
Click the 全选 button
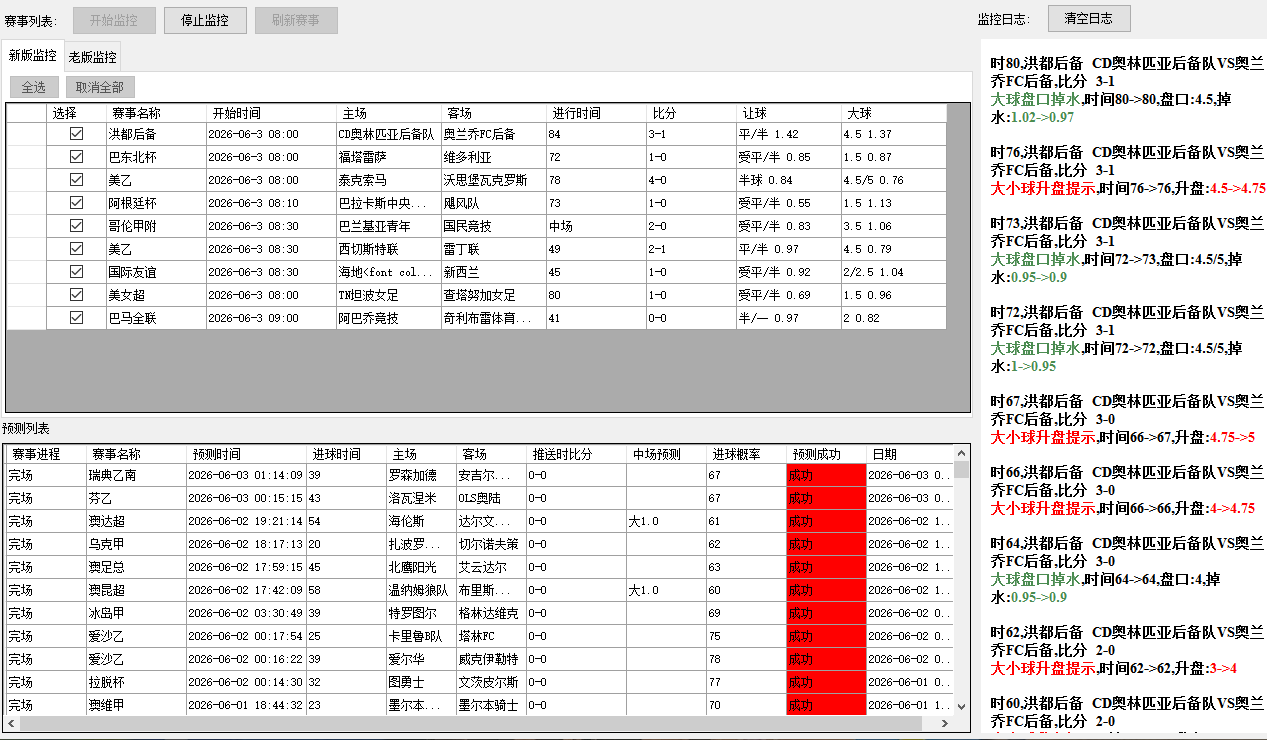34,87
